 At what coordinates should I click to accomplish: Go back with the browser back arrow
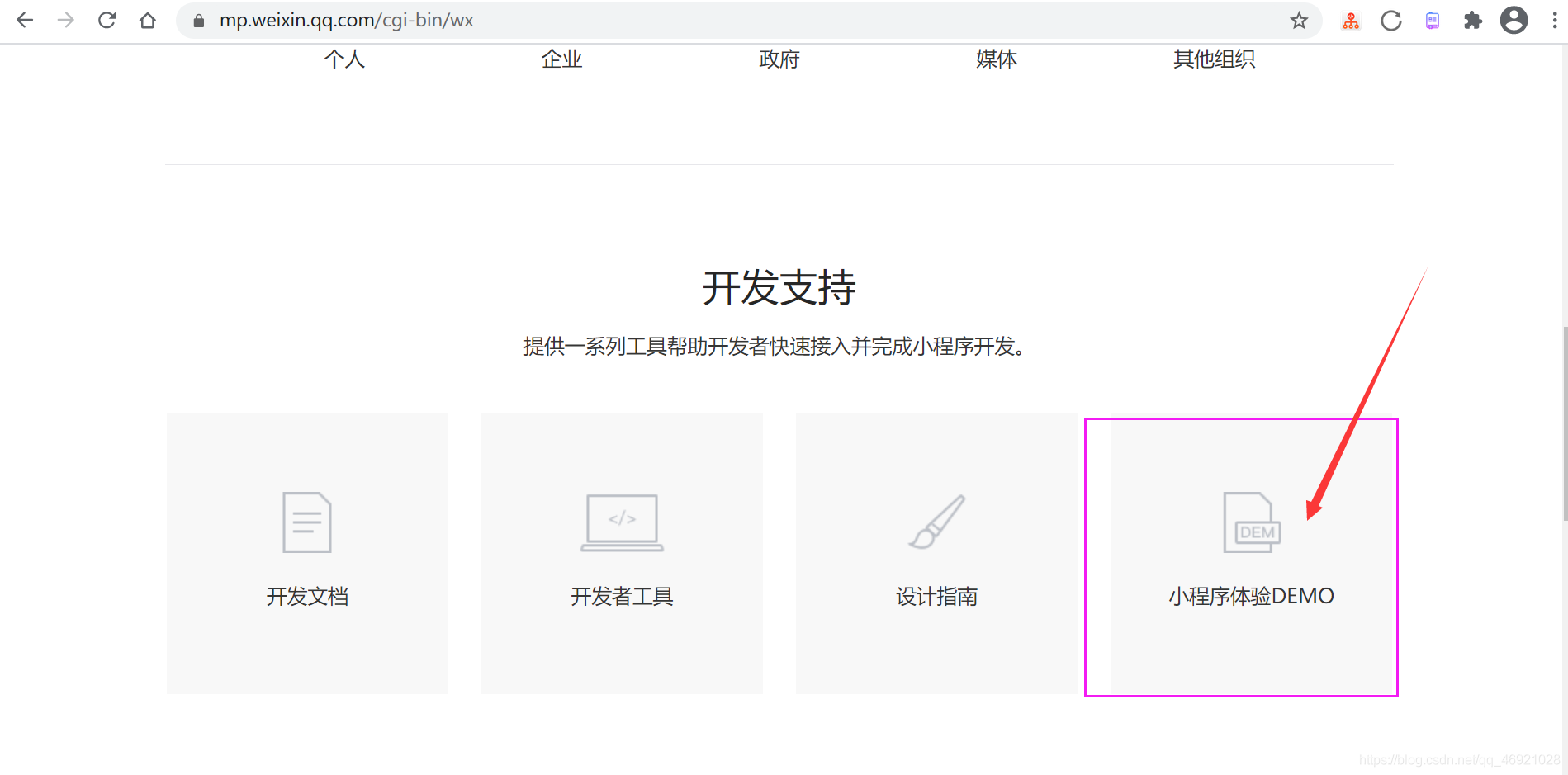pos(25,21)
